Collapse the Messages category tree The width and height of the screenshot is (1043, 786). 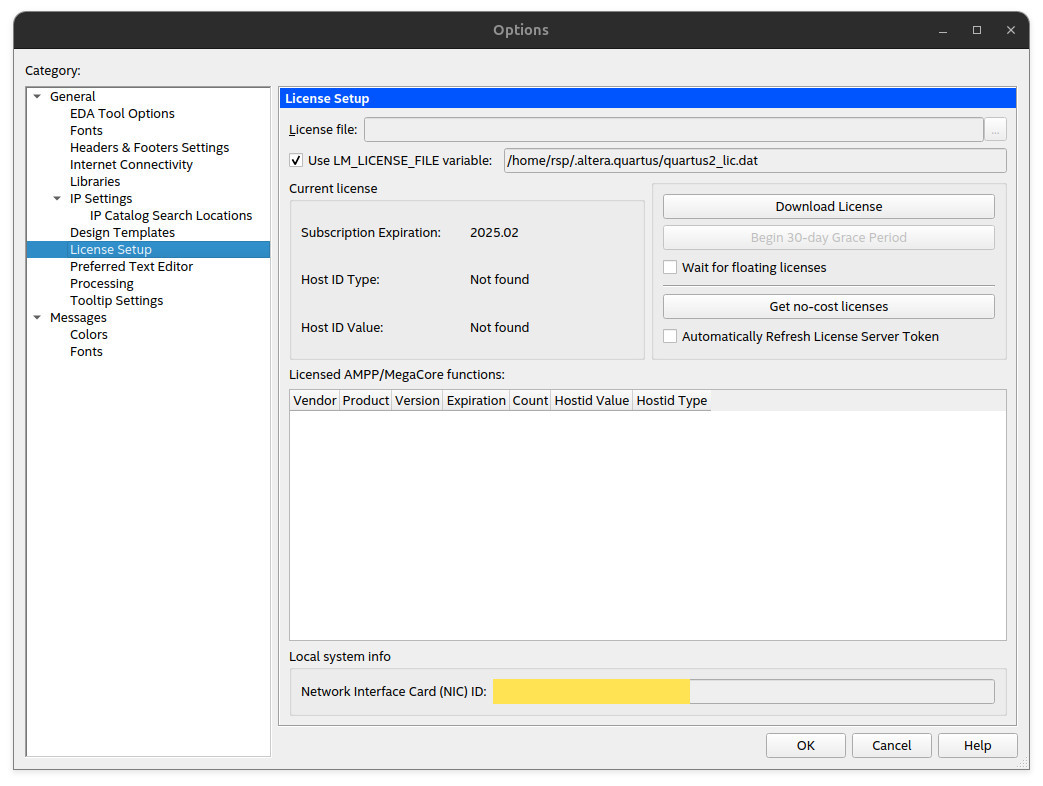pyautogui.click(x=38, y=318)
